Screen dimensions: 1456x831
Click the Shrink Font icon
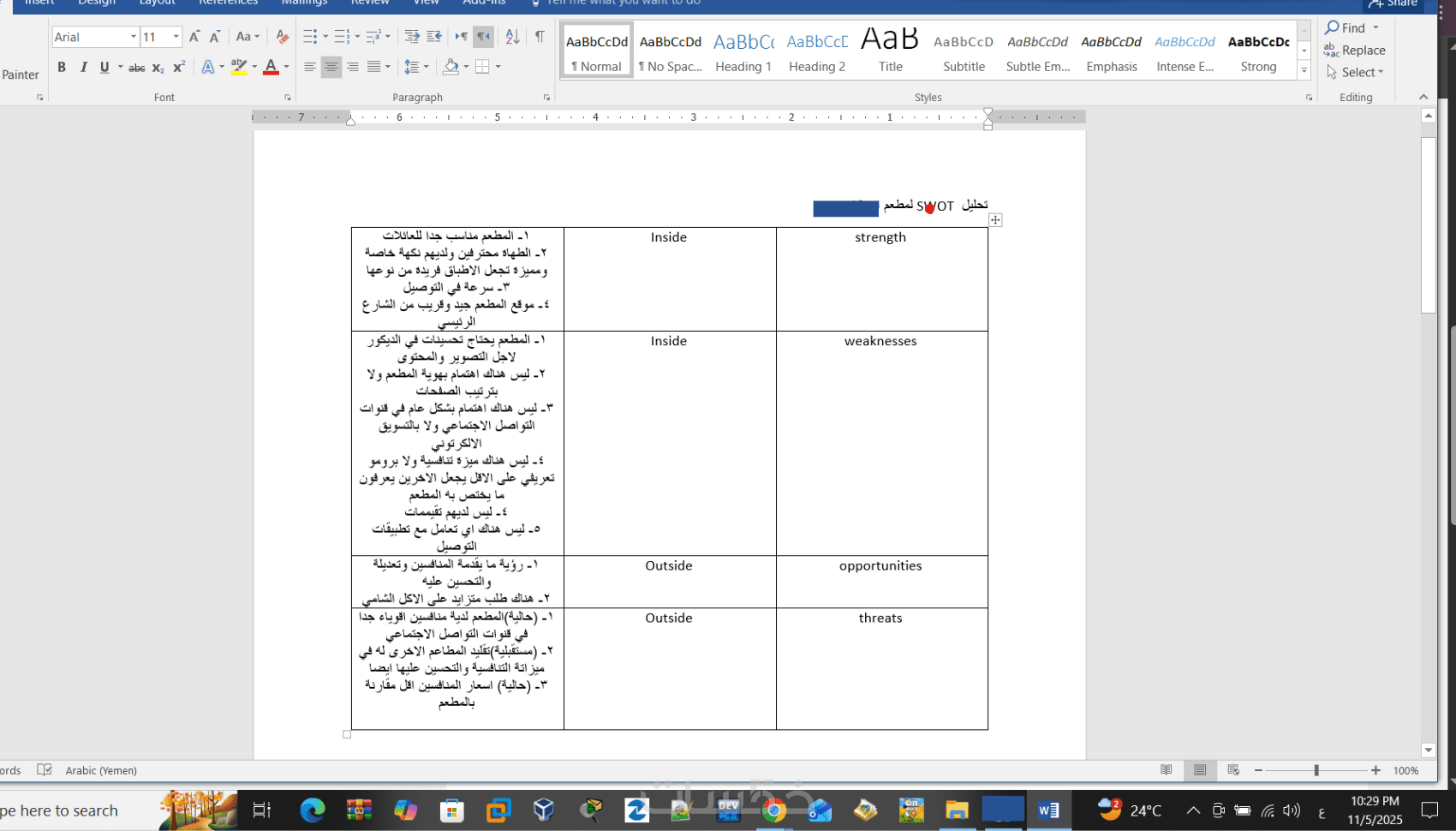(x=215, y=37)
